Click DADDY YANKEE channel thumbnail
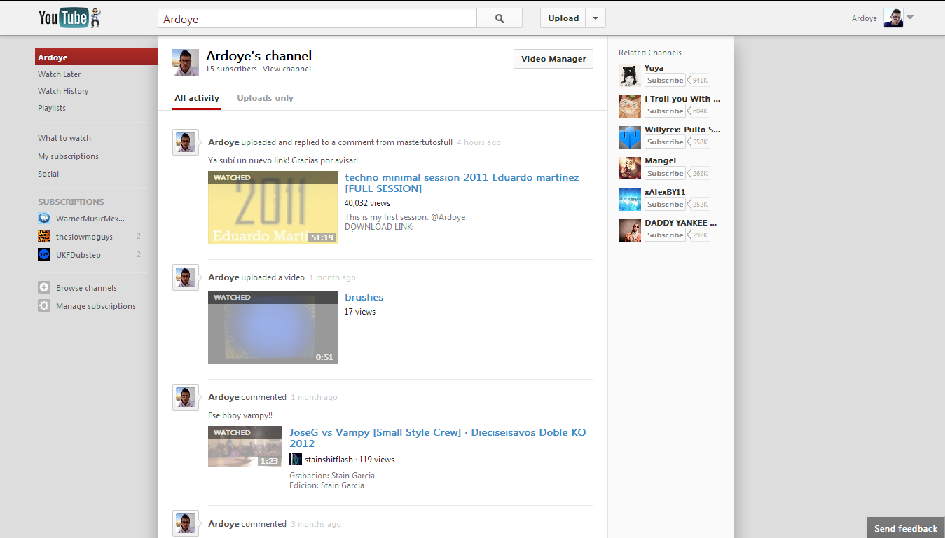 [630, 230]
